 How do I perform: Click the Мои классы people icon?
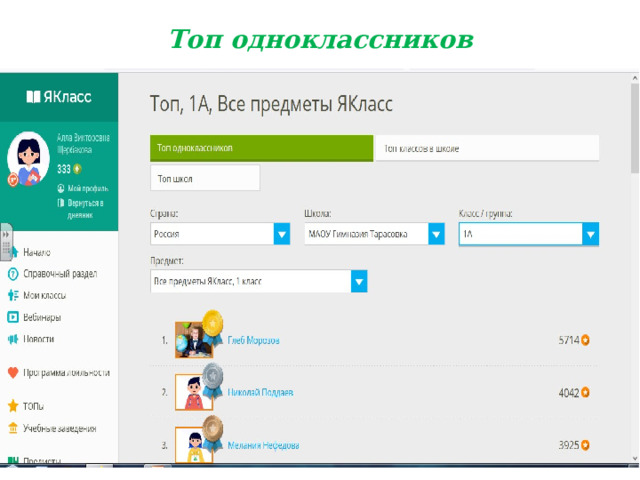13,295
